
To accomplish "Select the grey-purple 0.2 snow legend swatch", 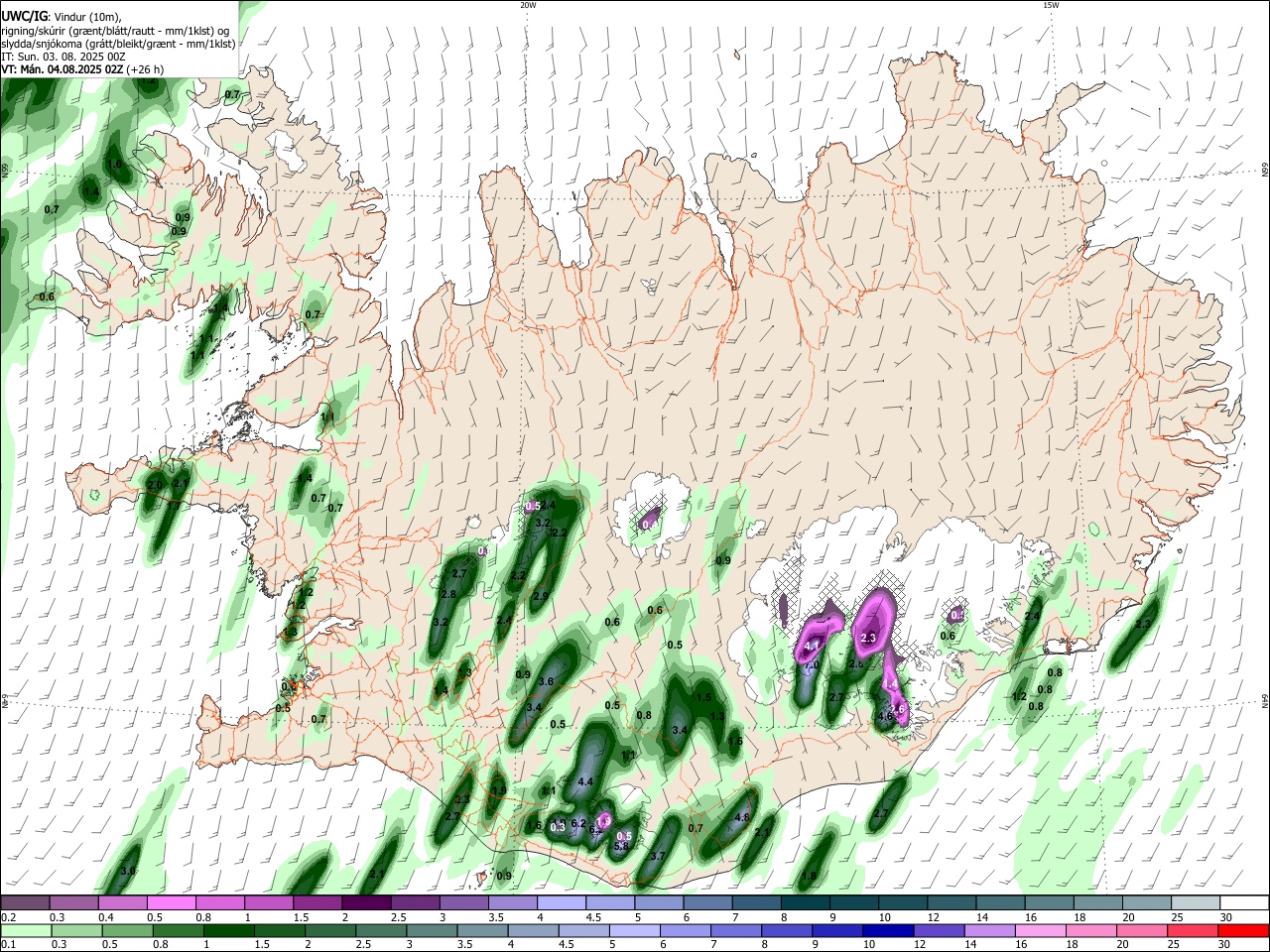I will pyautogui.click(x=25, y=902).
